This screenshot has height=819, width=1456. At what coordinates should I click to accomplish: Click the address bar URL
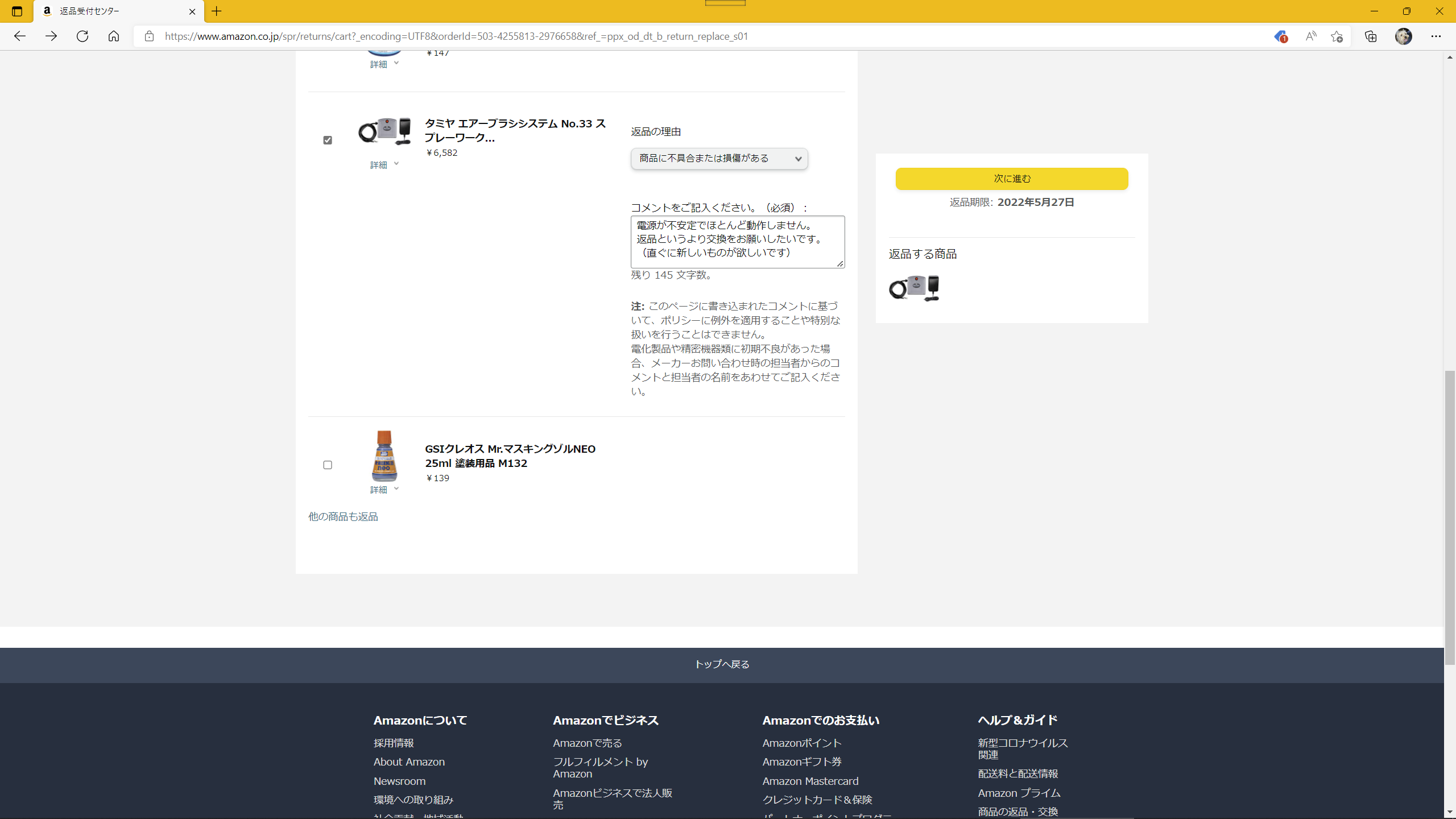456,36
